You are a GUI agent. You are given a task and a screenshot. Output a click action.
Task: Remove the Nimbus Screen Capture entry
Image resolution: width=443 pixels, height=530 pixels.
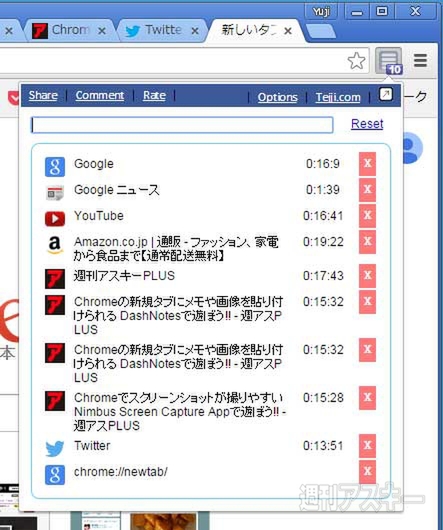367,398
